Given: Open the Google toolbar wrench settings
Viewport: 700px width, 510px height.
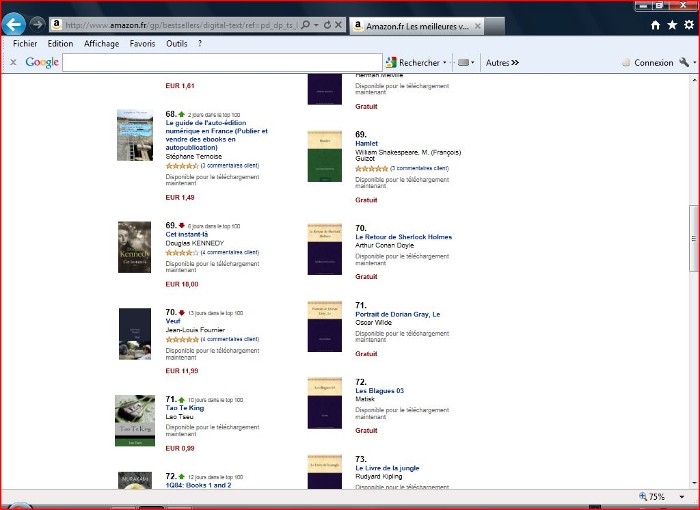Looking at the screenshot, I should 685,63.
